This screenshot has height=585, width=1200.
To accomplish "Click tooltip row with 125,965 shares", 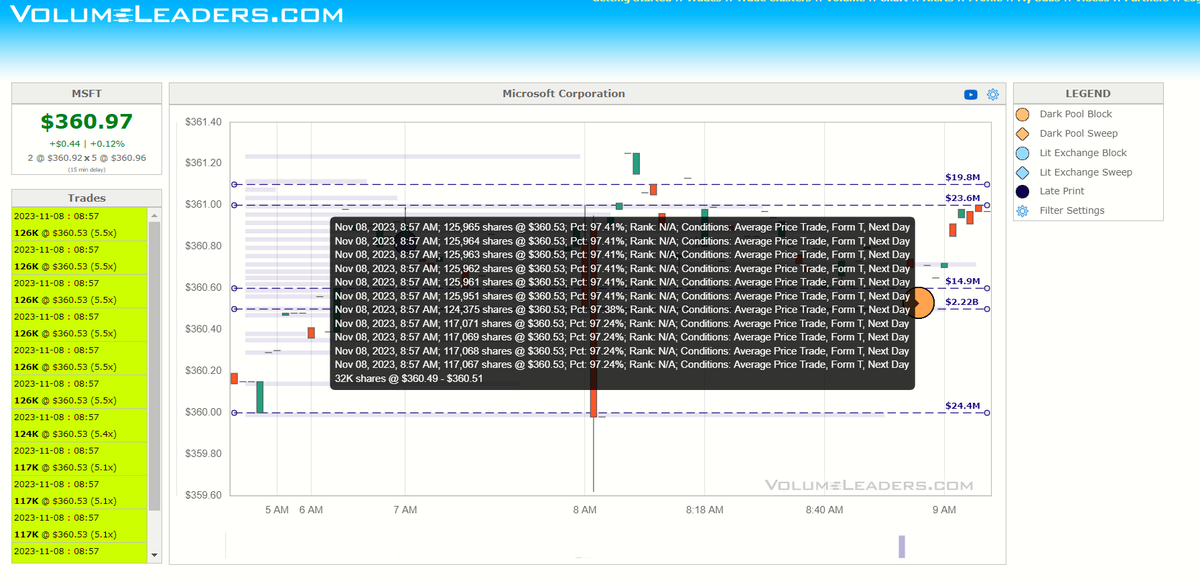I will (x=622, y=227).
